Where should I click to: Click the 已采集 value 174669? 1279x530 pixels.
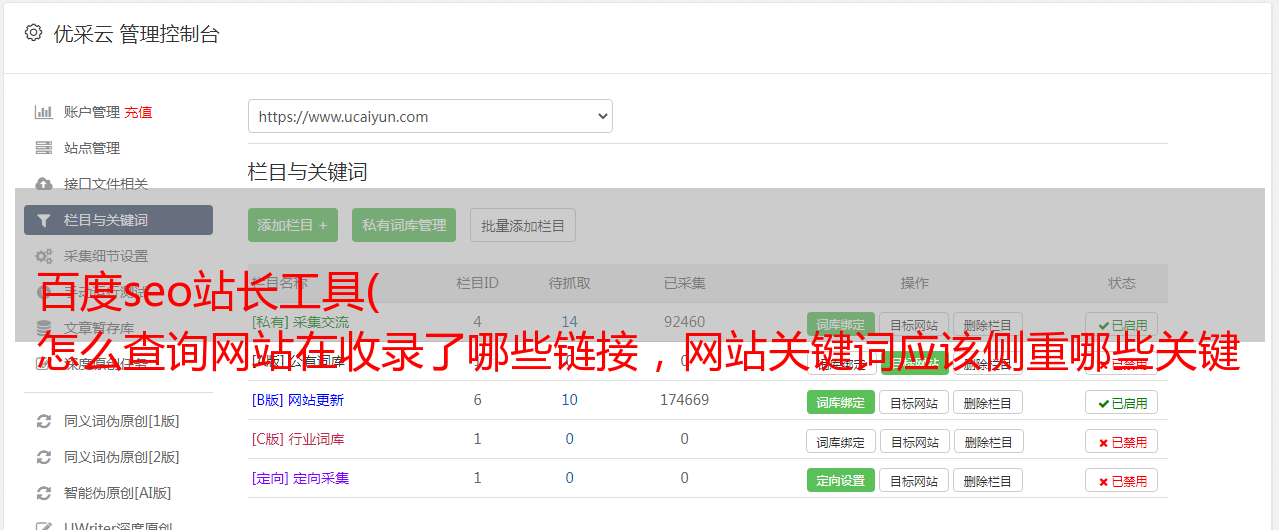tap(684, 400)
